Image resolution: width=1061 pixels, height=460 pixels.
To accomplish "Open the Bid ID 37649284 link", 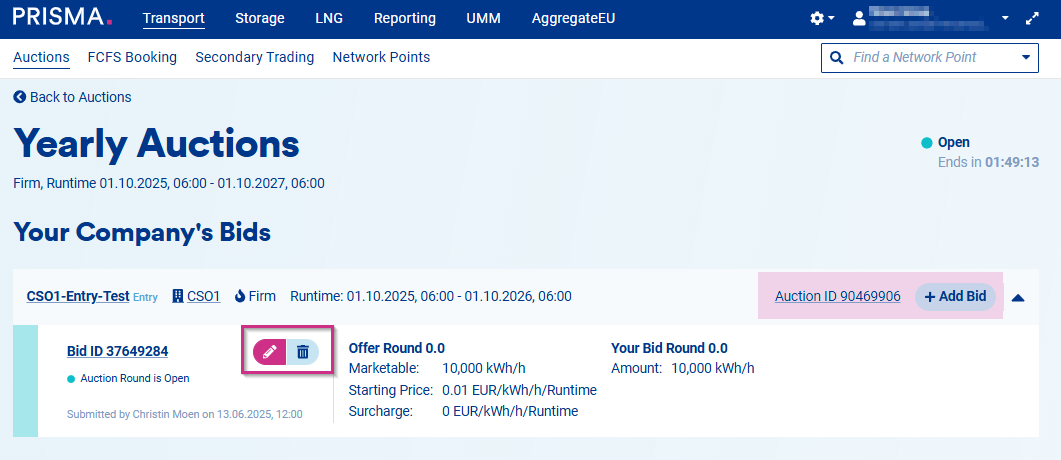I will pos(117,351).
